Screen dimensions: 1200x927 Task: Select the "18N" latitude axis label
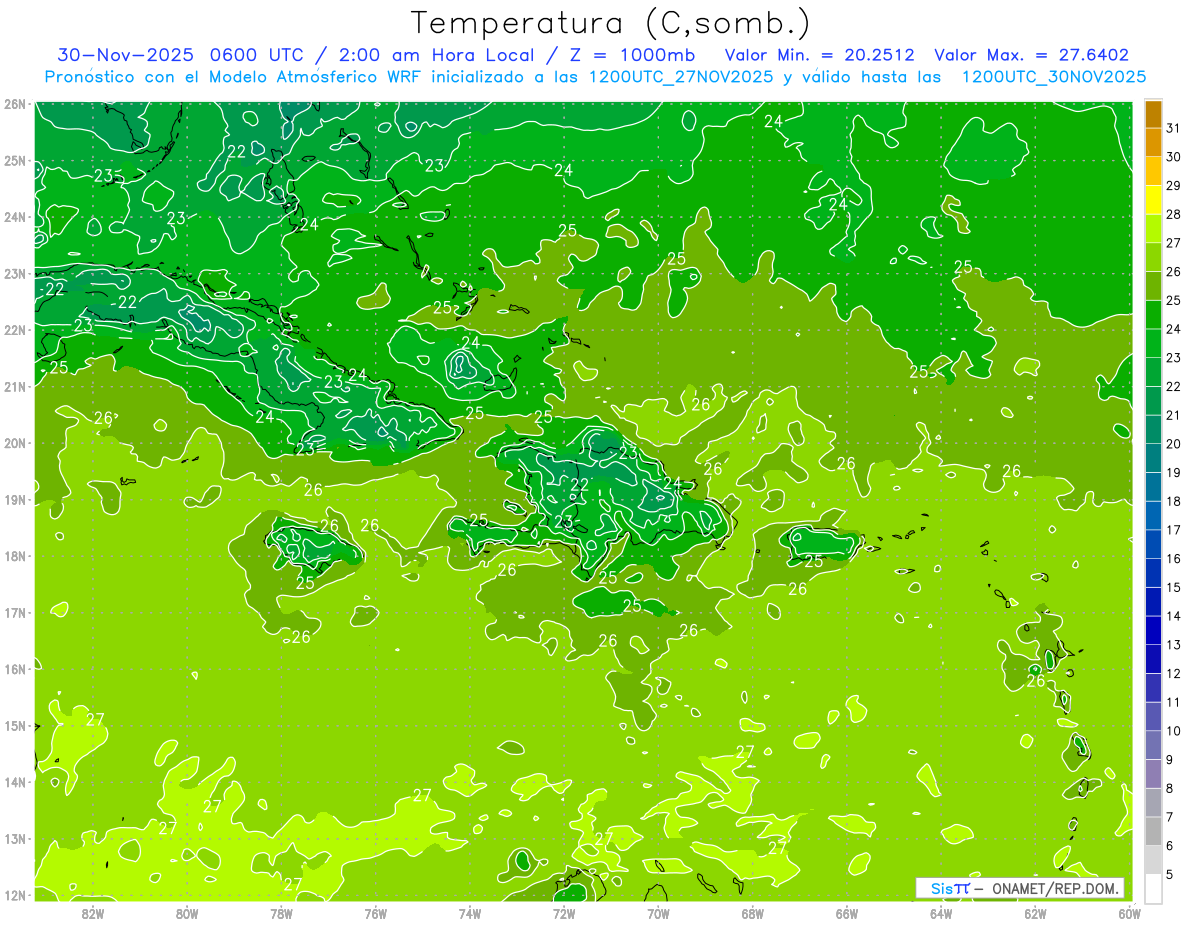pyautogui.click(x=15, y=556)
